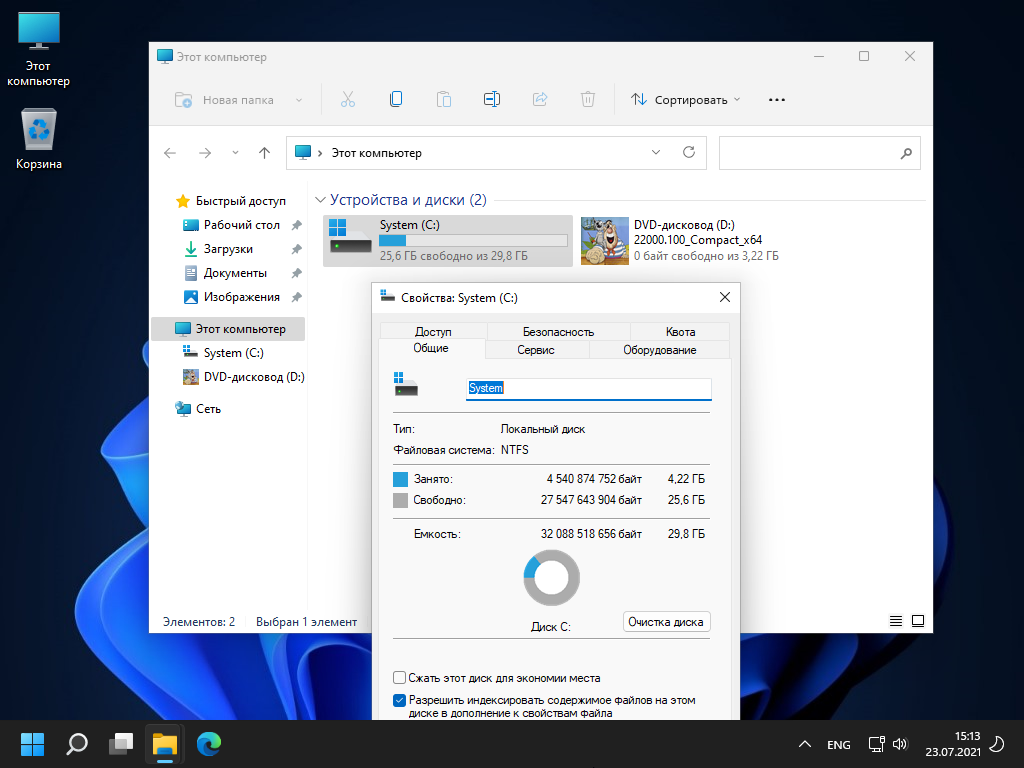Screen dimensions: 1024x768
Task: Click the search magnifier in Explorer
Action: (906, 153)
